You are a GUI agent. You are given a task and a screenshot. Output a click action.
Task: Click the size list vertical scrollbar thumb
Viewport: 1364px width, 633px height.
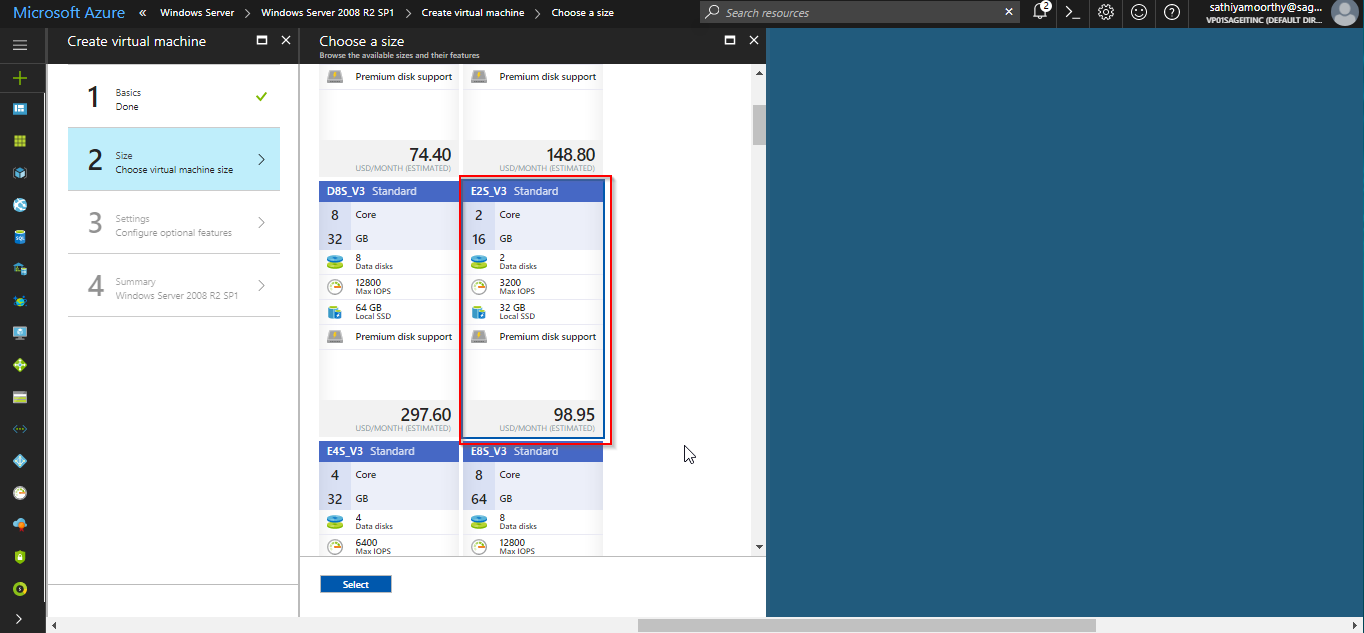(759, 125)
